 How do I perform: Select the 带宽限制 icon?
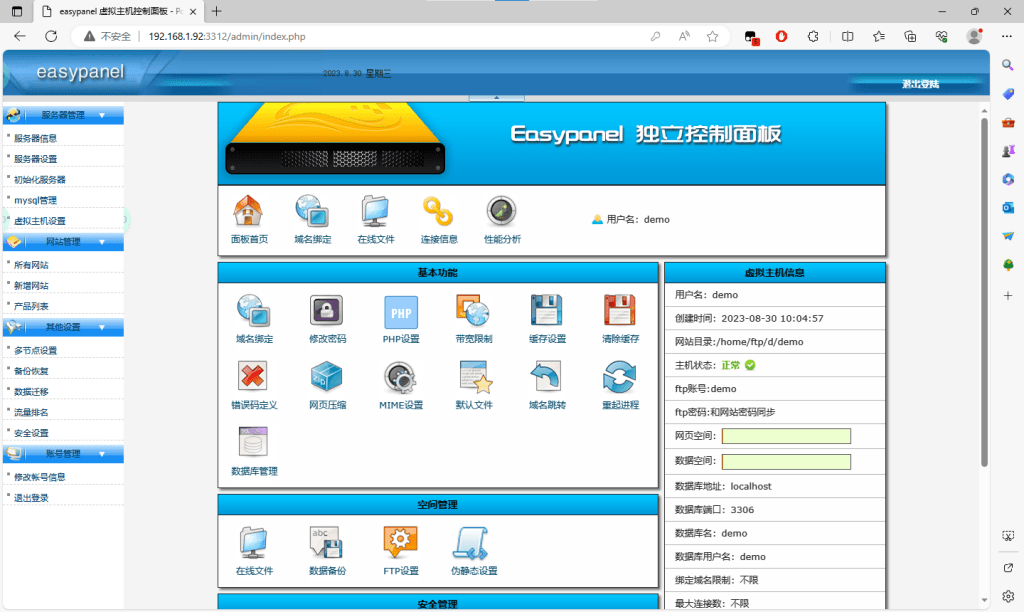coord(474,312)
